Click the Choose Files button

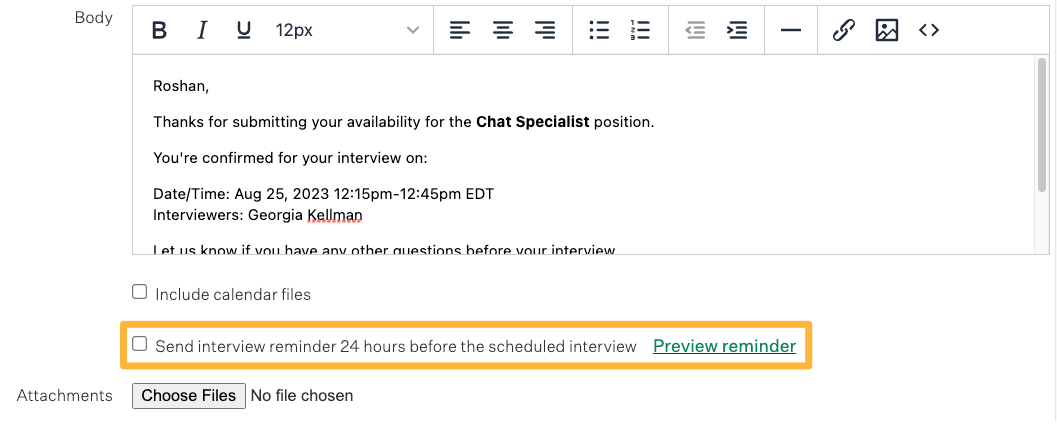[x=188, y=395]
